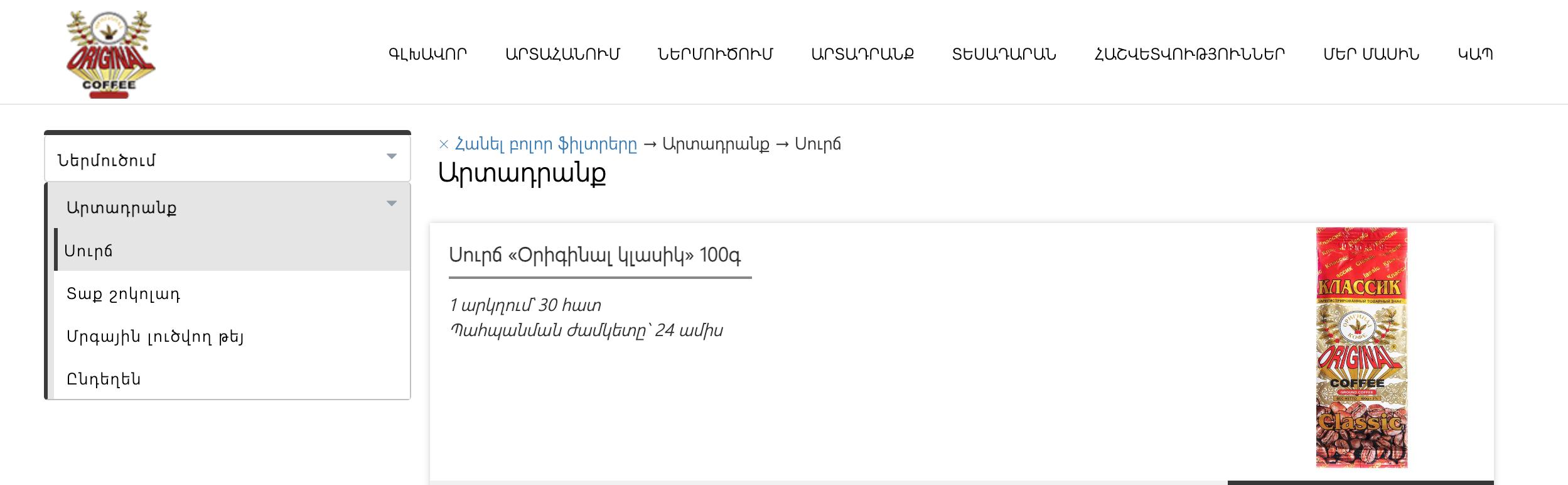Open the ԿԱՊ contact page
Viewport: 1568px width, 485px height.
click(1475, 54)
